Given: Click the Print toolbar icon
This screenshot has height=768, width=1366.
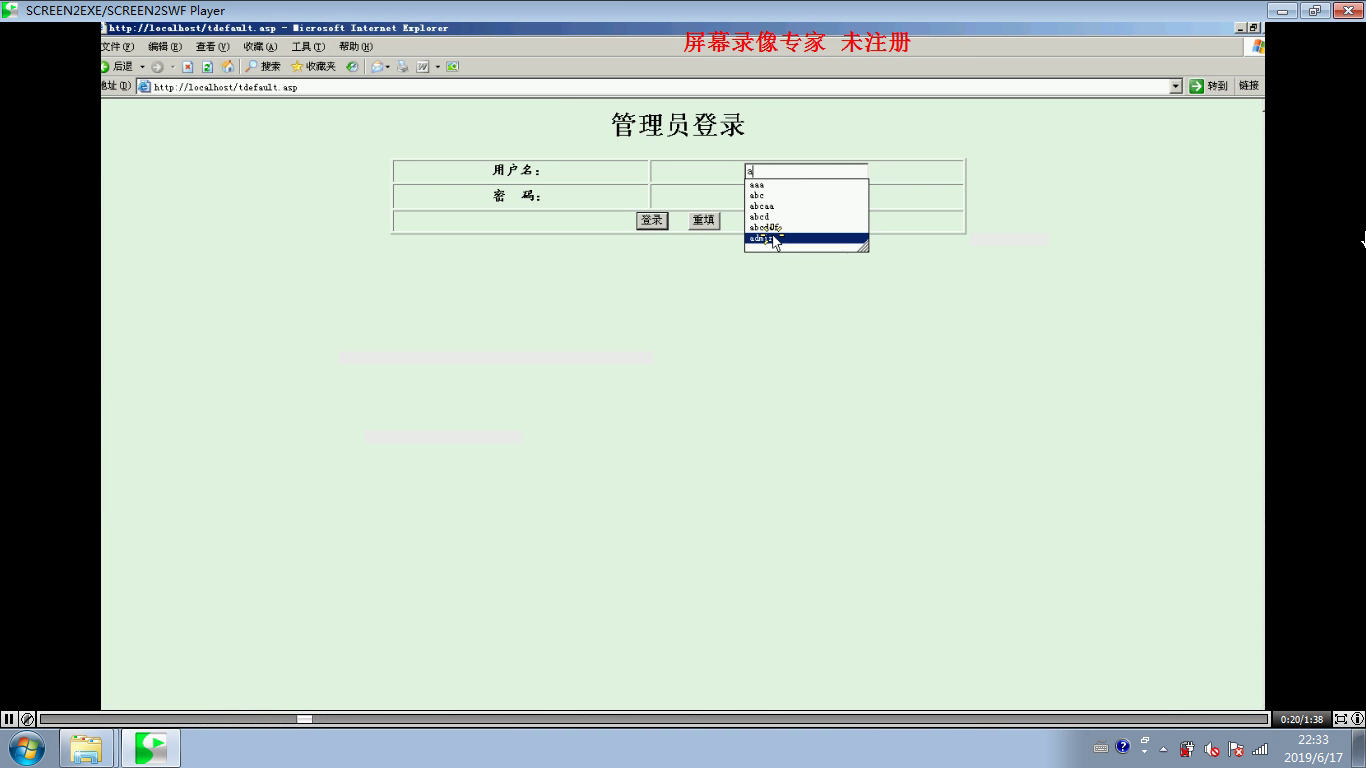Looking at the screenshot, I should tap(403, 67).
